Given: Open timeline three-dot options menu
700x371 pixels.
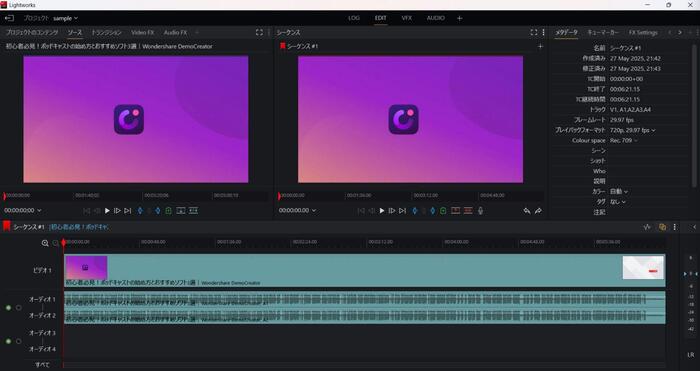Looking at the screenshot, I should click(675, 227).
